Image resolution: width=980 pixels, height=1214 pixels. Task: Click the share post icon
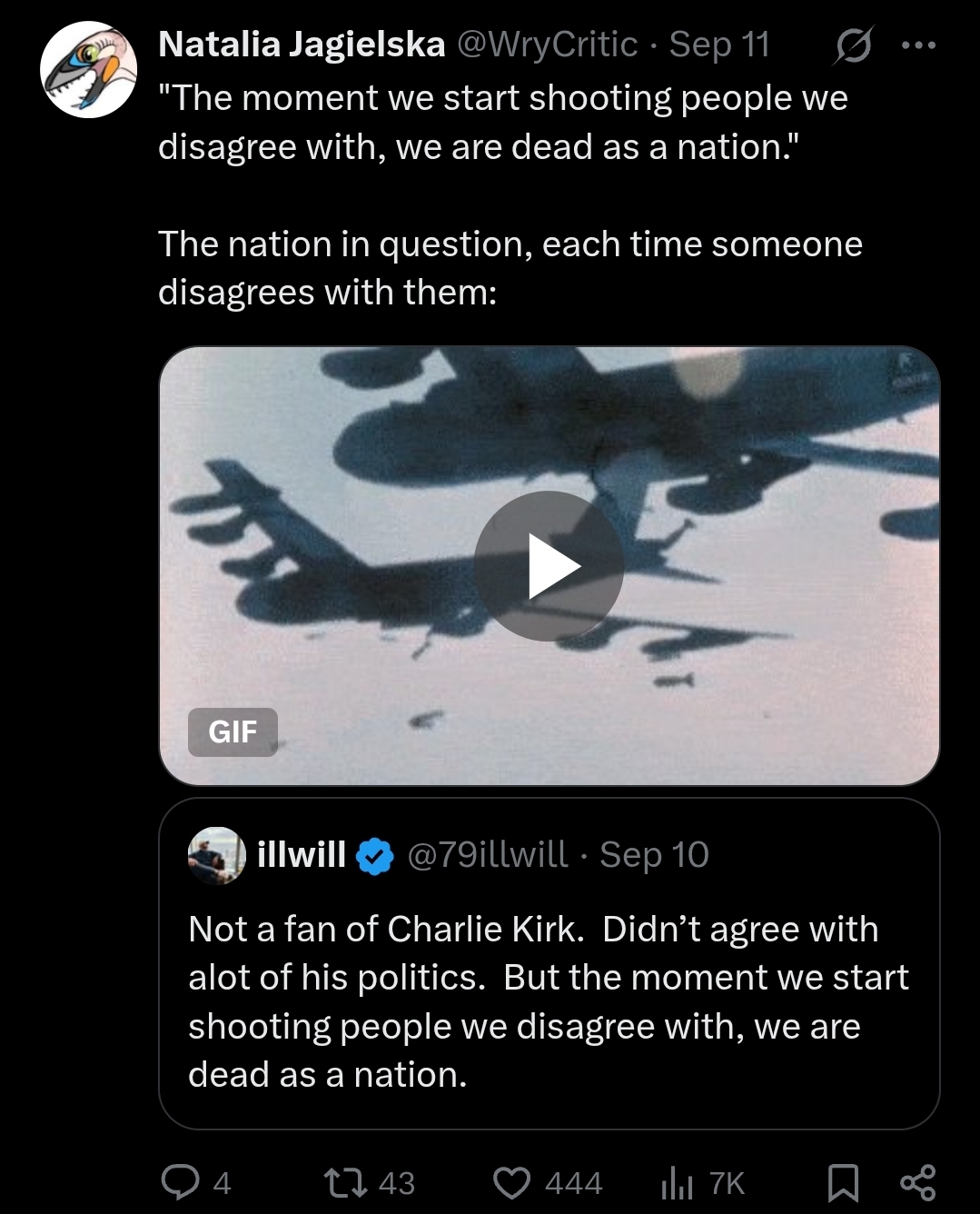click(916, 1182)
